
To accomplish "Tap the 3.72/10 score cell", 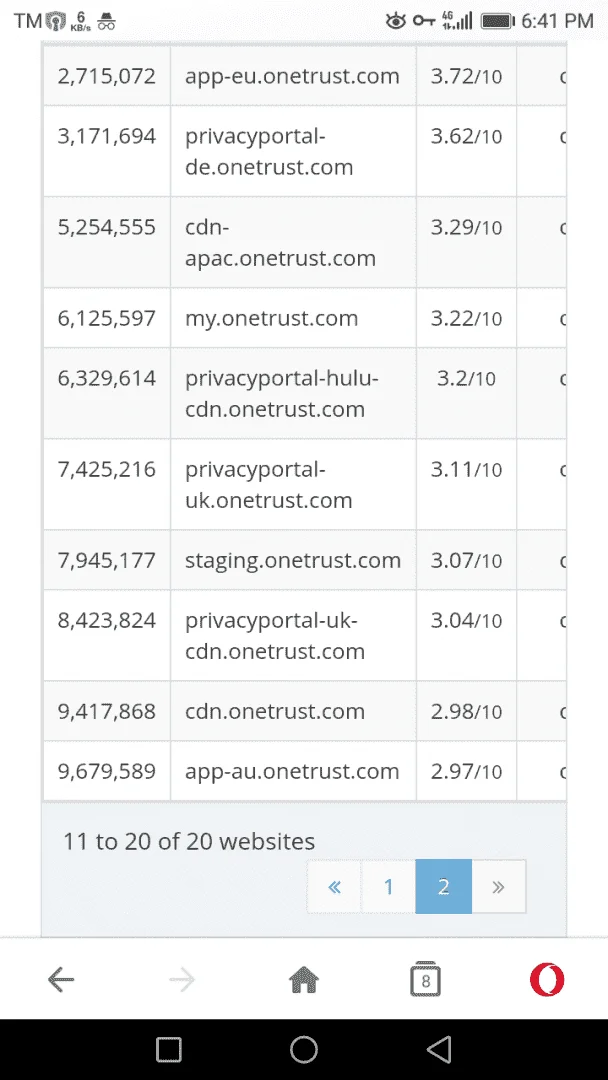I will tap(466, 76).
